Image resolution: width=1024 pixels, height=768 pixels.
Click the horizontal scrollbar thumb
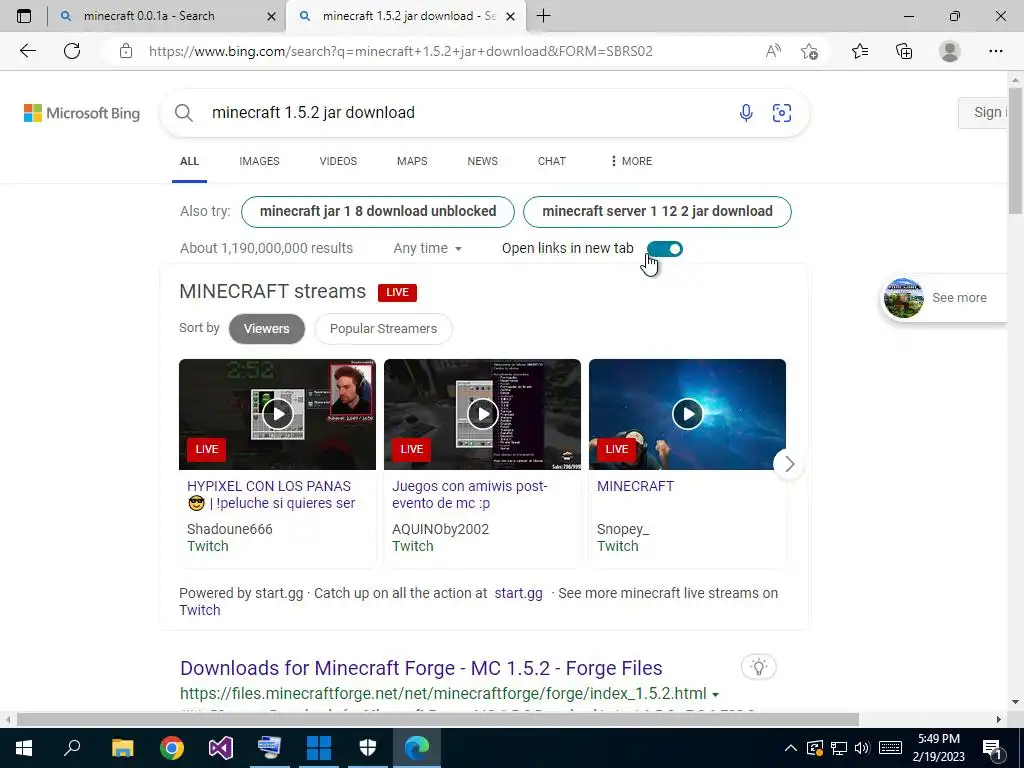(437, 720)
